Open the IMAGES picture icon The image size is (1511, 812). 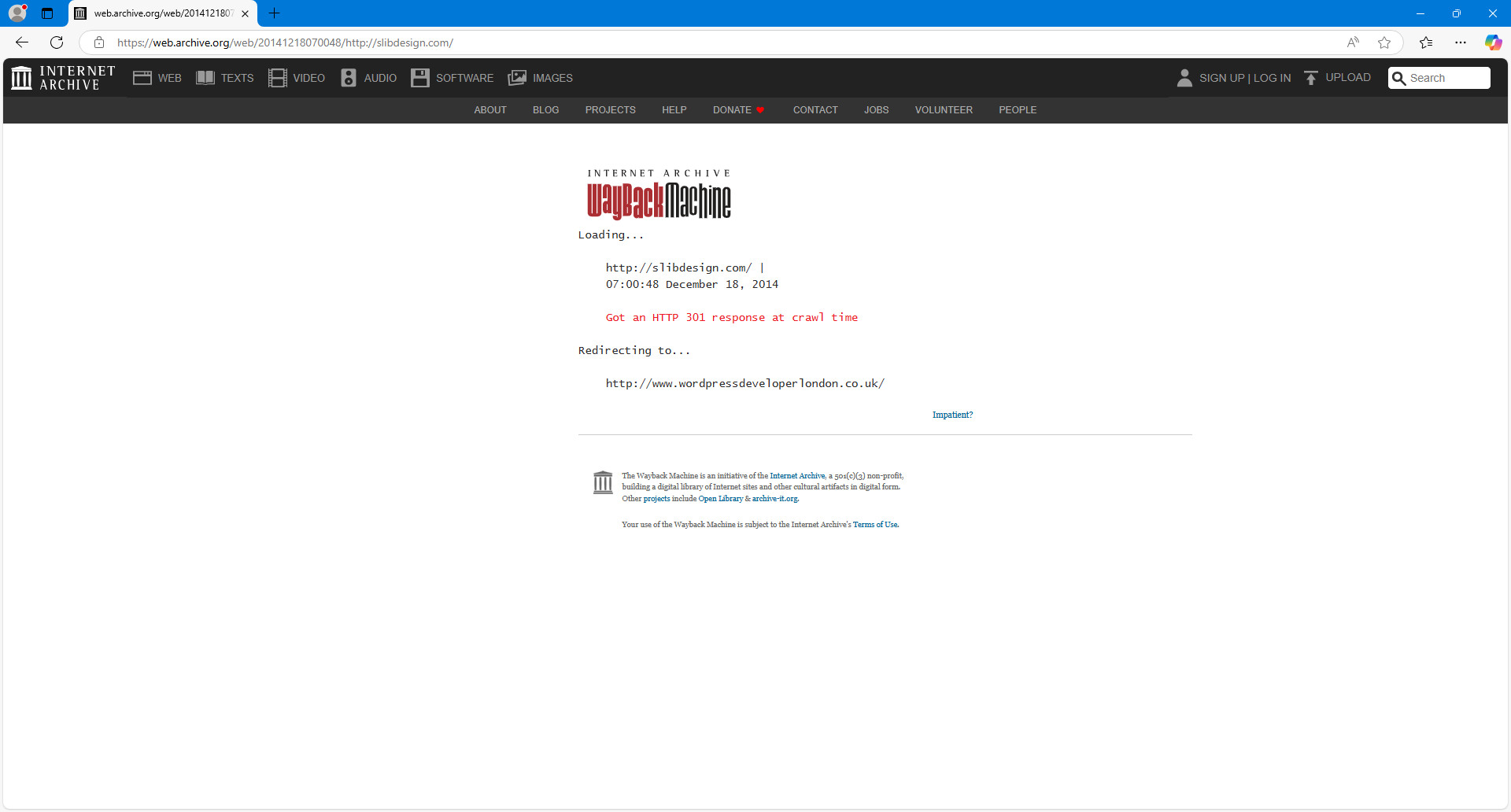tap(517, 78)
